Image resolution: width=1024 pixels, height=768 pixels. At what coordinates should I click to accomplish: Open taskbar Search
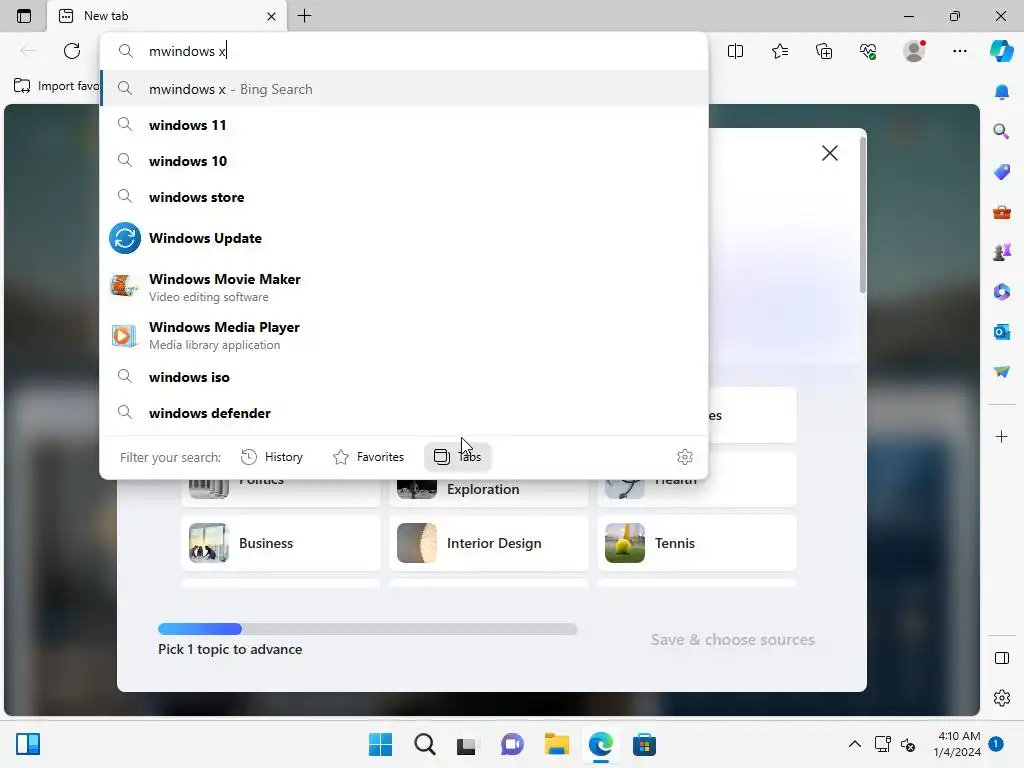[x=424, y=744]
